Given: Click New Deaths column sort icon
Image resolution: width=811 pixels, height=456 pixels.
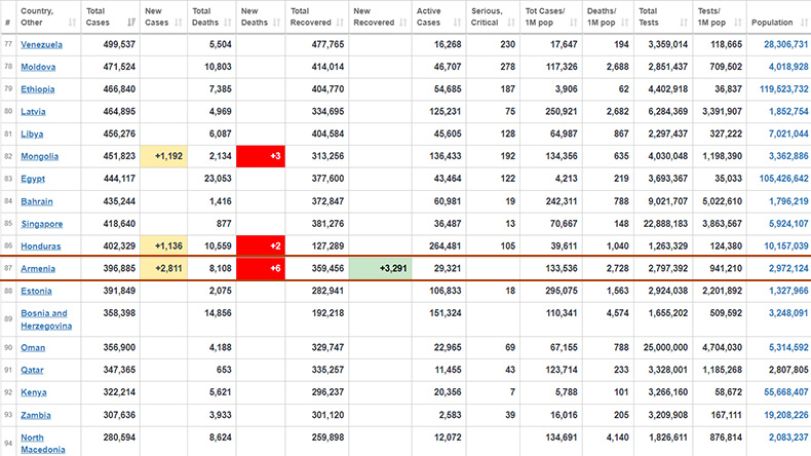Looking at the screenshot, I should coord(277,22).
